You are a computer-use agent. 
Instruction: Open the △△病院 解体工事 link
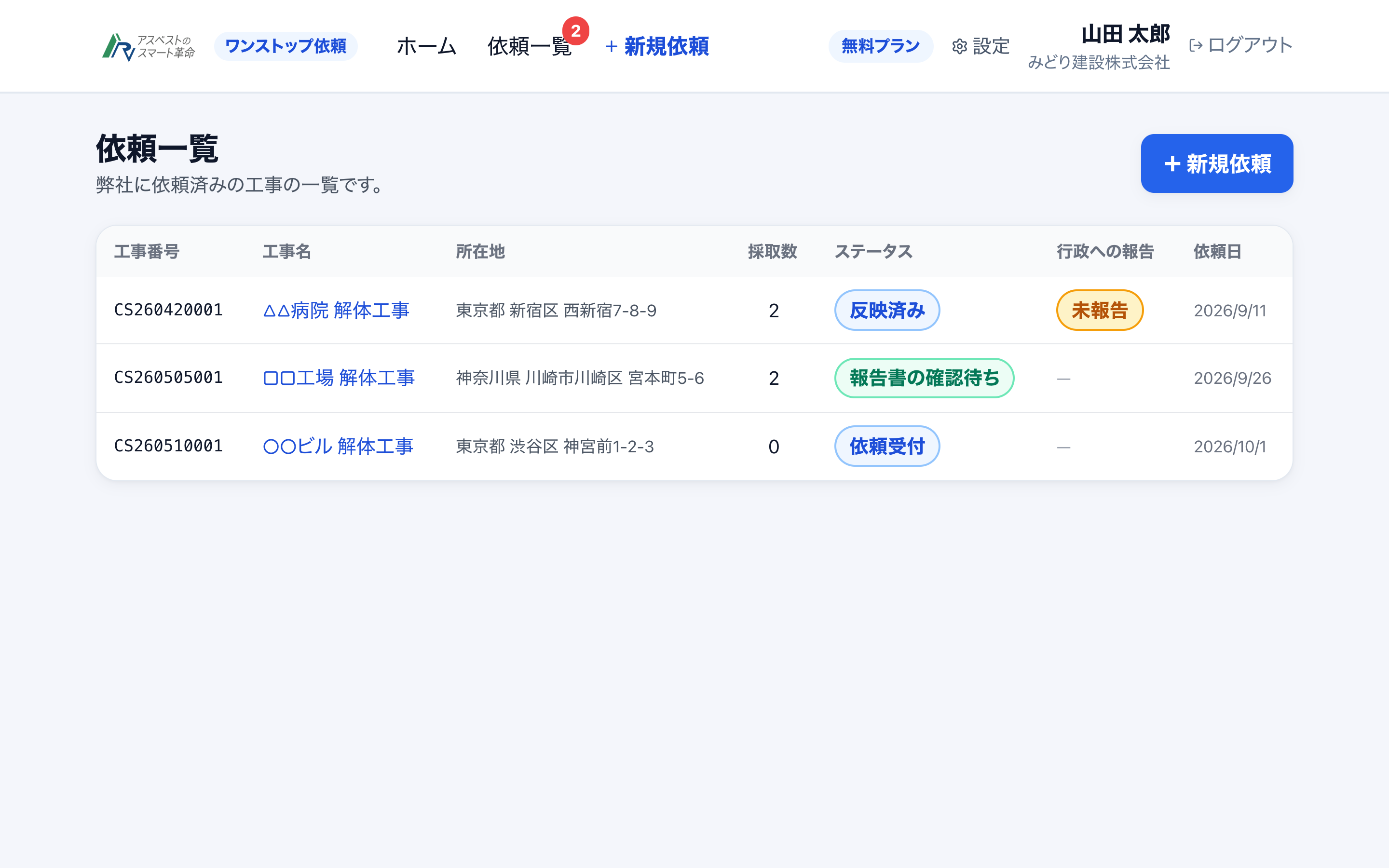click(x=336, y=311)
